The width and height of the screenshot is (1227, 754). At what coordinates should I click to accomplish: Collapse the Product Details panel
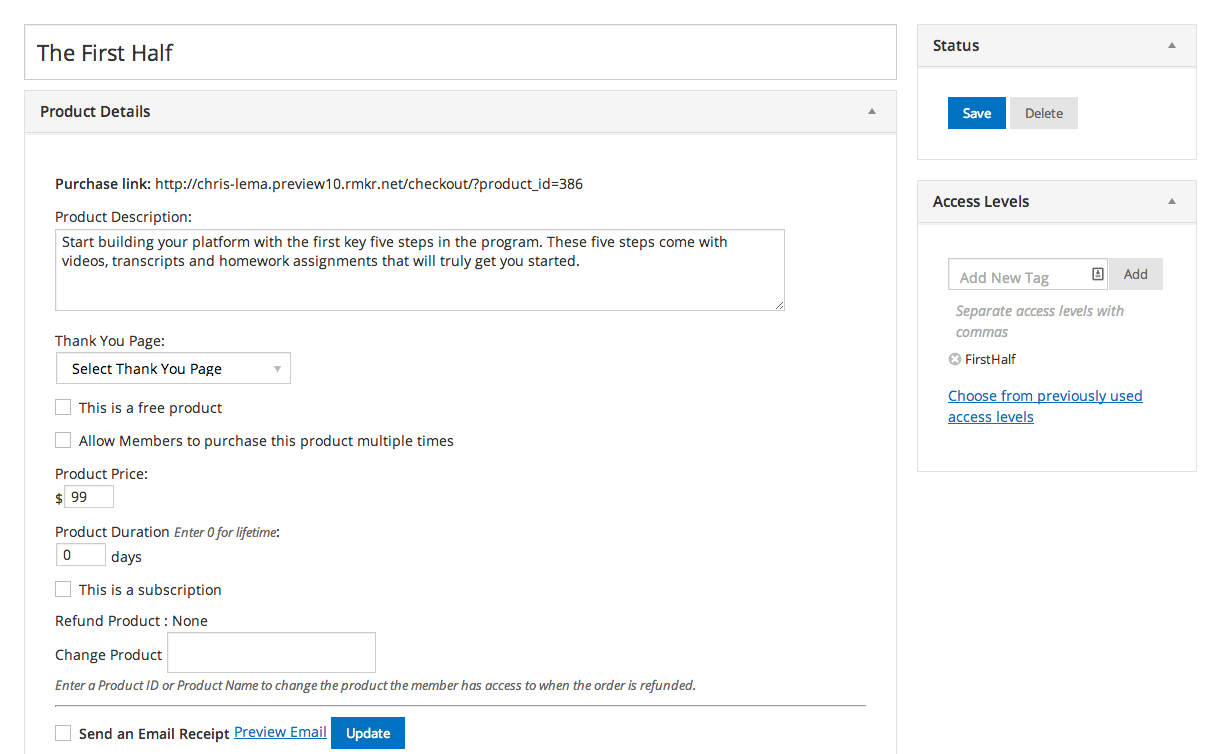coord(871,112)
